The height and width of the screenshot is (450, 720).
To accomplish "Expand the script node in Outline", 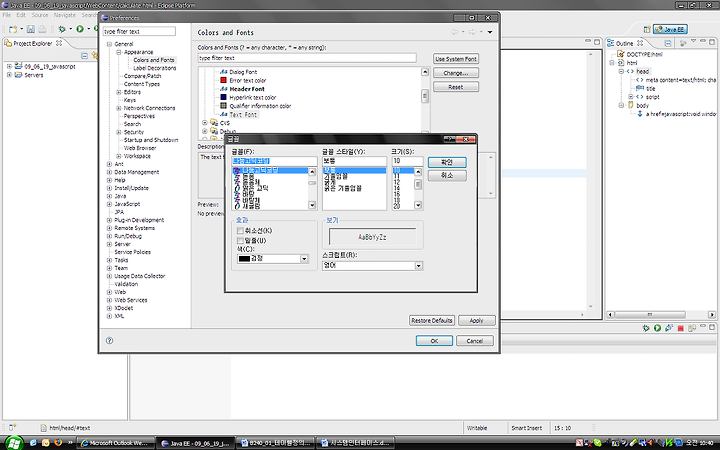I will (x=630, y=97).
